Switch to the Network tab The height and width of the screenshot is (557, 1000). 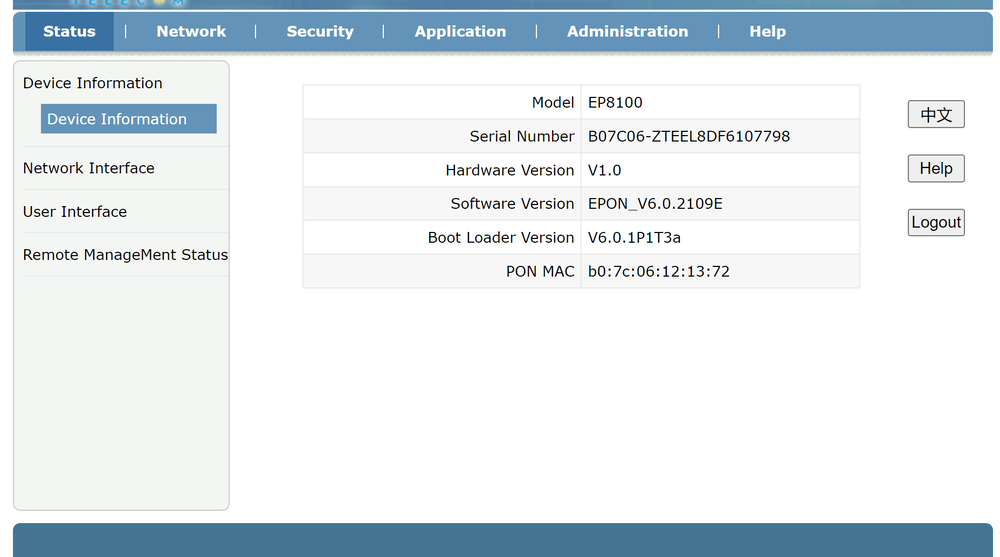point(191,31)
